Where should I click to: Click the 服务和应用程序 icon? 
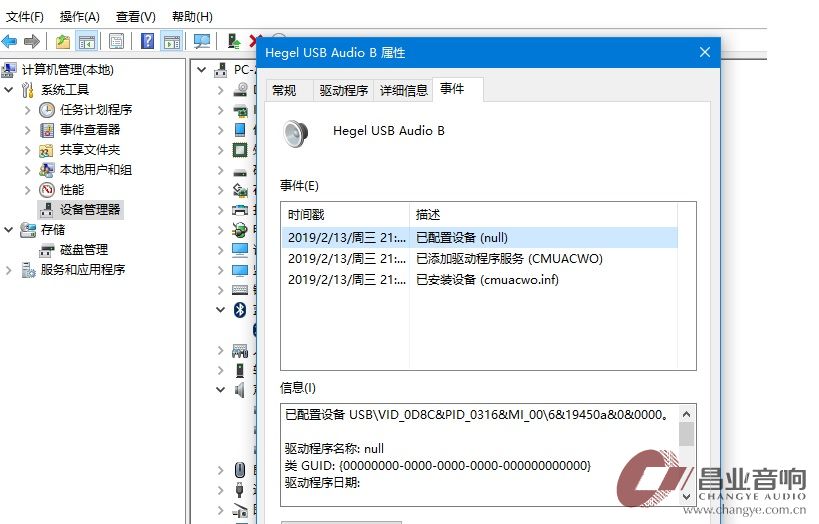coord(28,270)
